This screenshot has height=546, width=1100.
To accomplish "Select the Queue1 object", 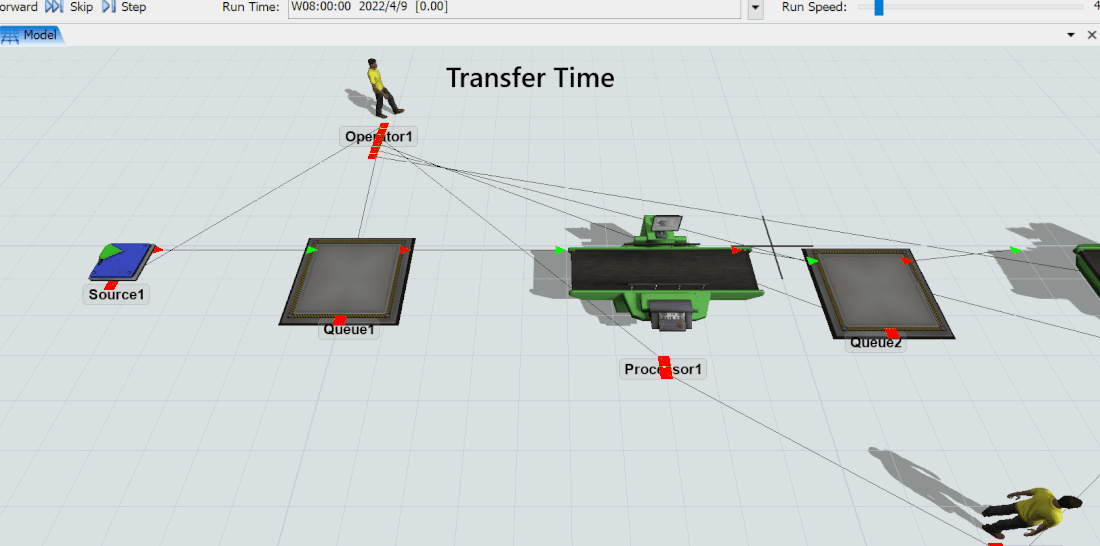I will click(347, 280).
